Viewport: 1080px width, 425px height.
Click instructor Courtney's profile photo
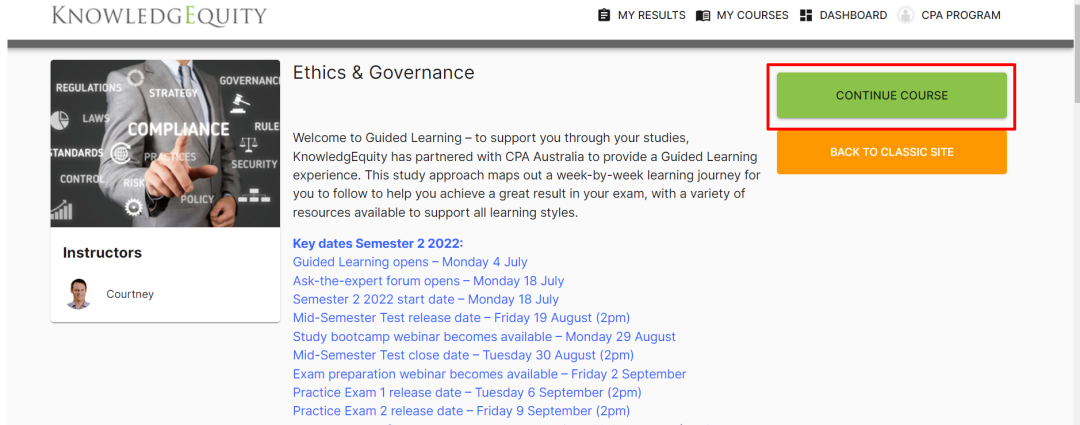[x=78, y=294]
